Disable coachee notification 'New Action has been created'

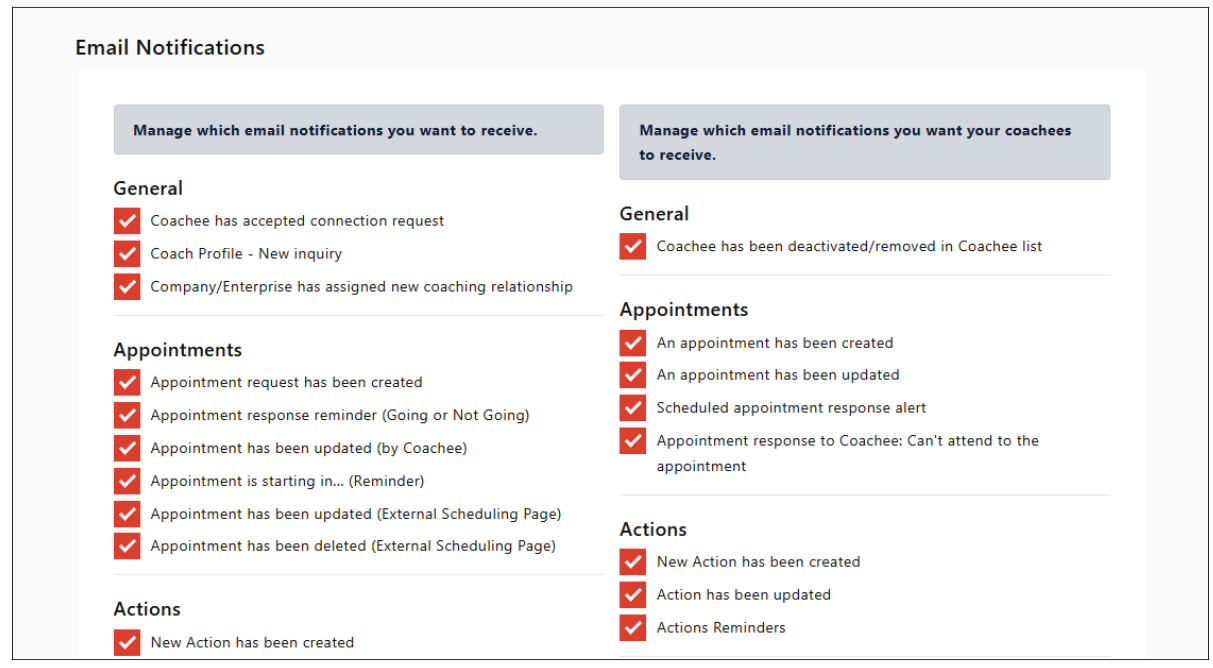point(633,562)
